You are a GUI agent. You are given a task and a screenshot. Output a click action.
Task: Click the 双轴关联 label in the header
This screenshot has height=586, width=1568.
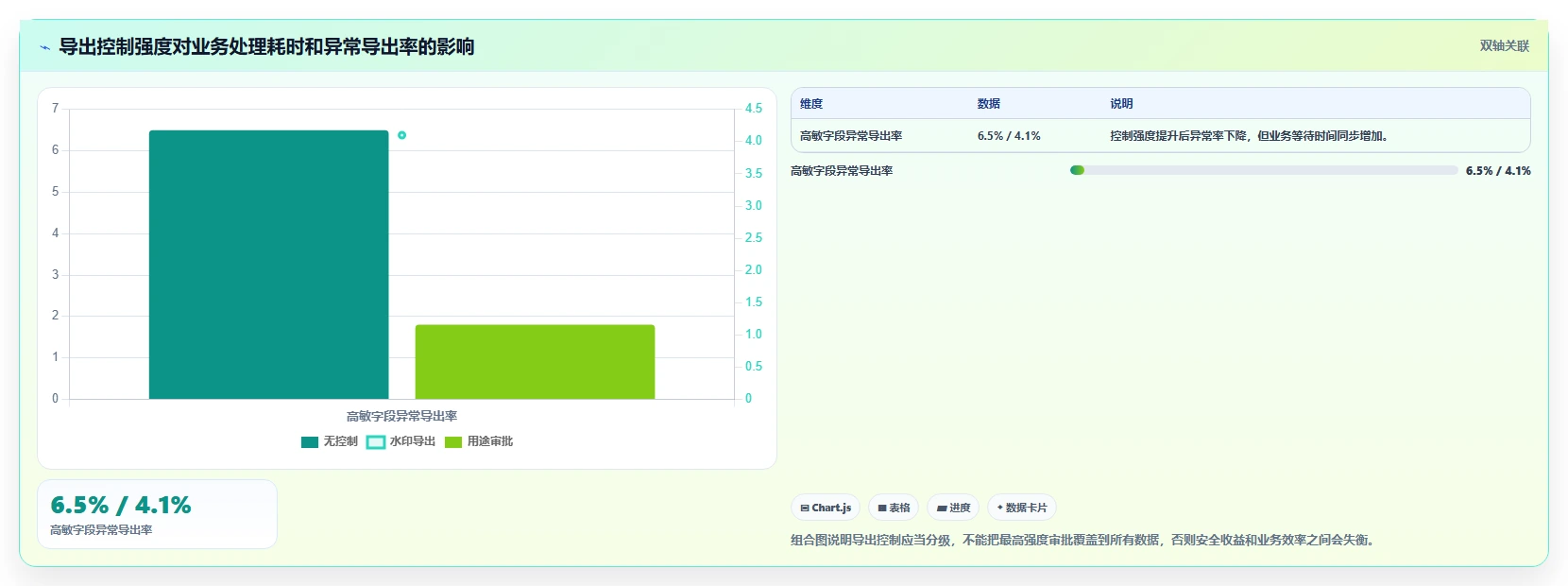(x=1505, y=45)
